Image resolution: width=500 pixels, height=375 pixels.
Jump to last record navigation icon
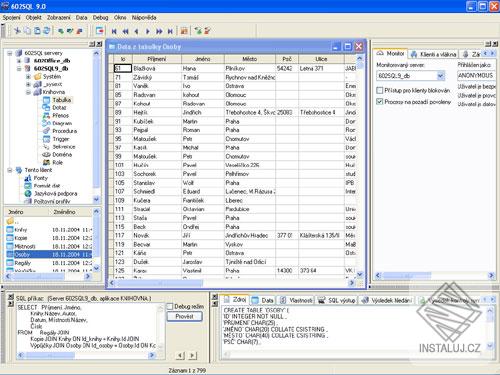pyautogui.click(x=170, y=31)
